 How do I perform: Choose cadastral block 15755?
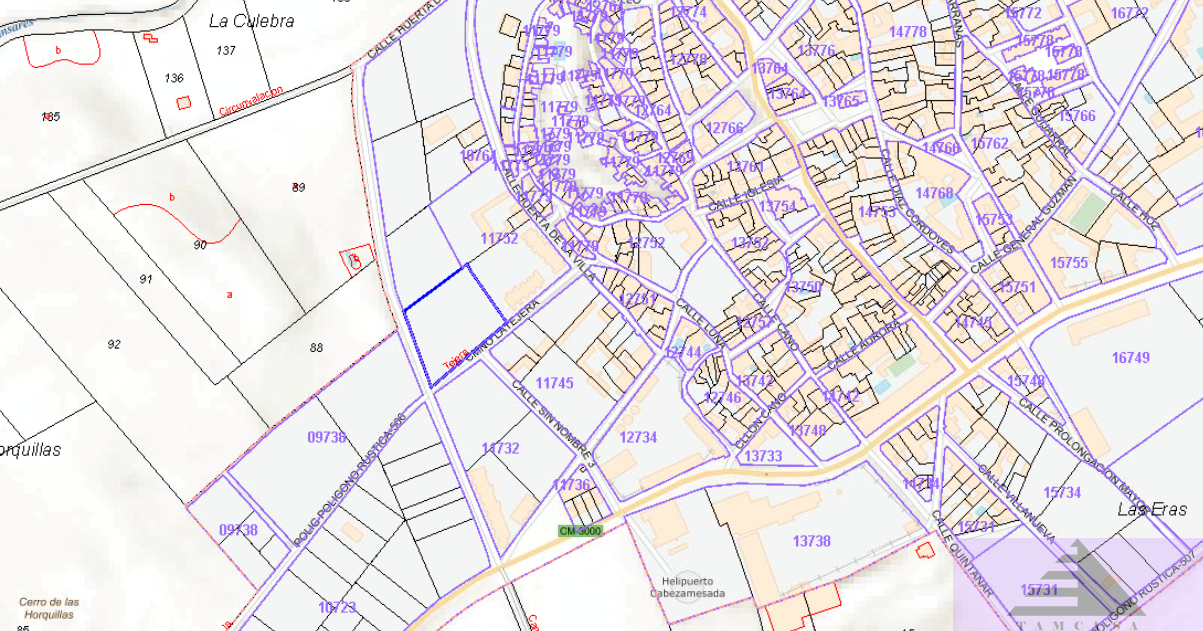[1068, 263]
